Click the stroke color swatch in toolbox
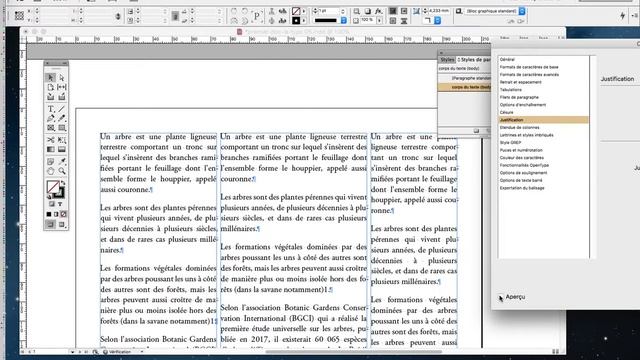Screen dimensions: 640x360 pos(60,193)
